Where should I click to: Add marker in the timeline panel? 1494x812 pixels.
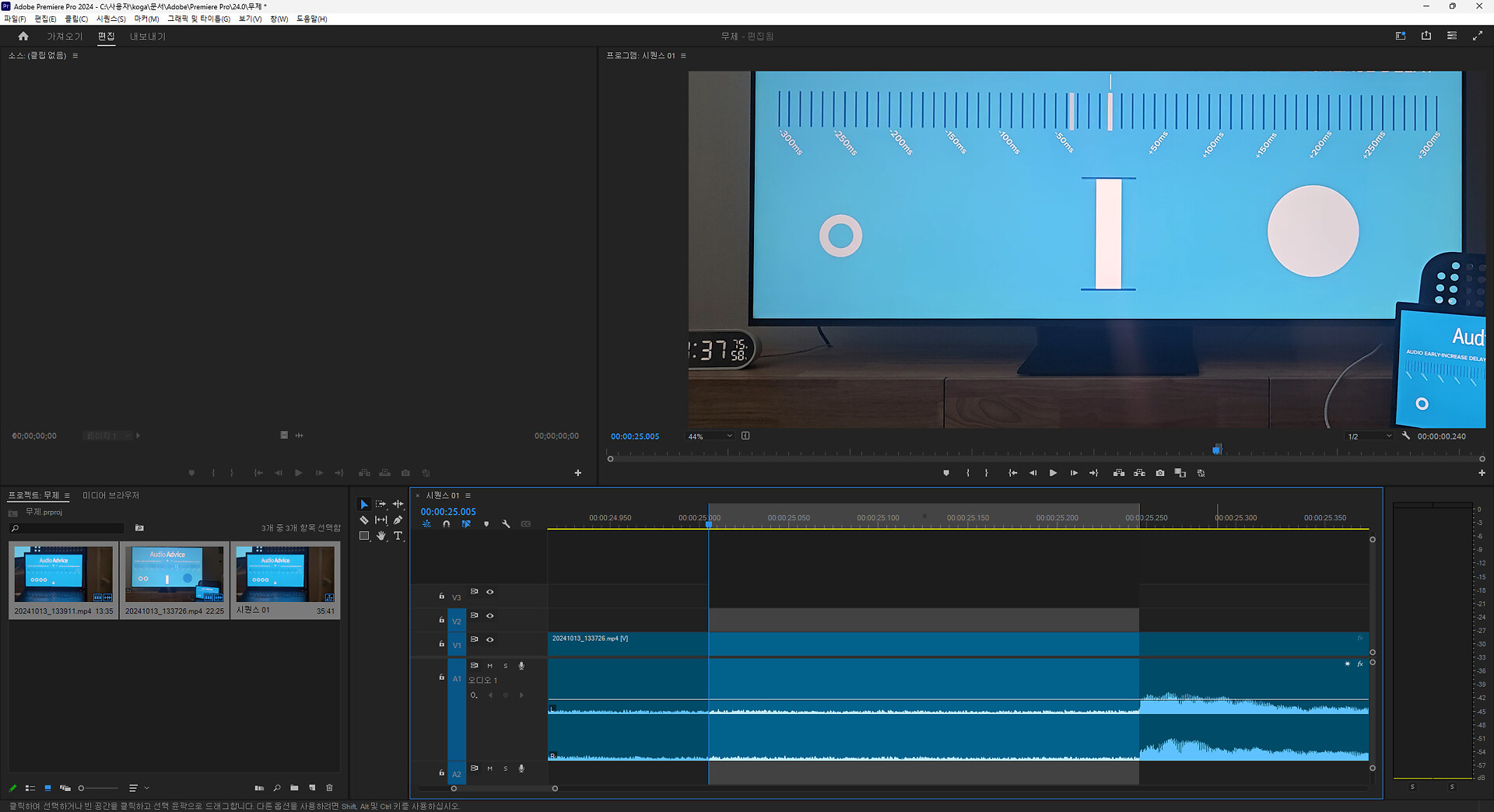(x=486, y=524)
